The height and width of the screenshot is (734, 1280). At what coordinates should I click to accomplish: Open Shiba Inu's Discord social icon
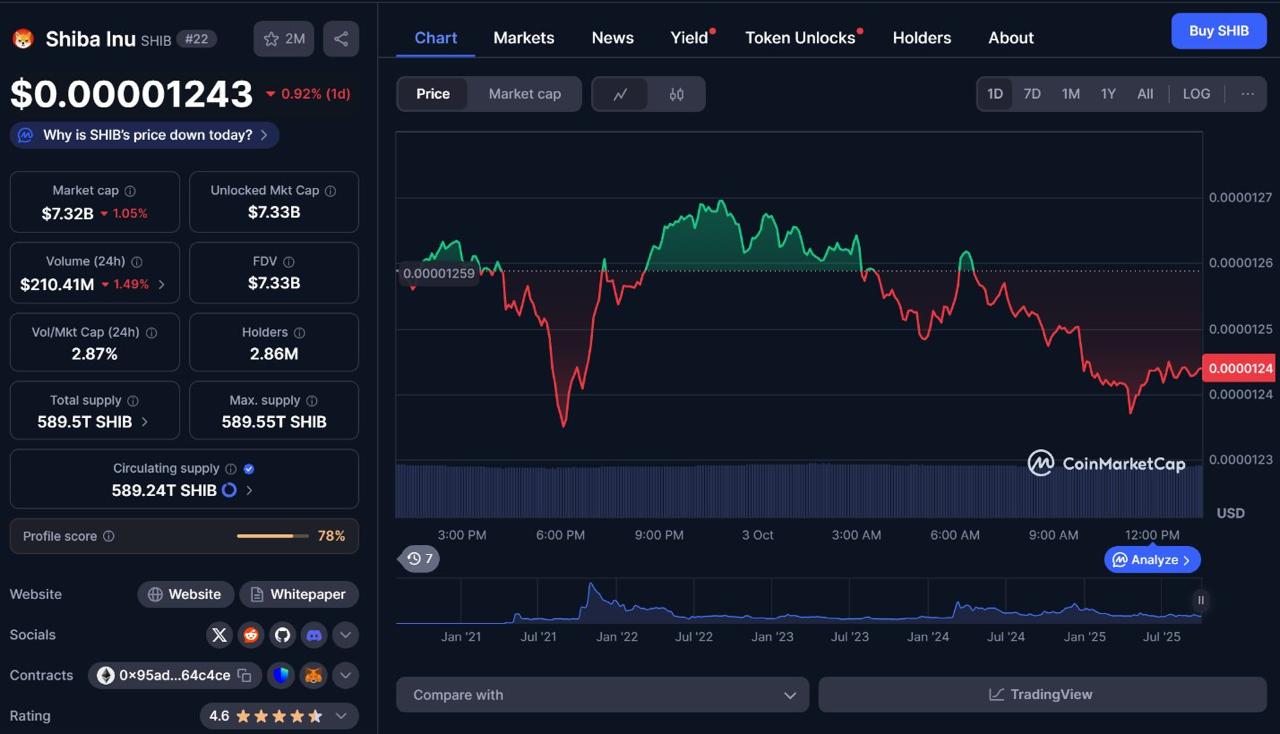pos(313,635)
